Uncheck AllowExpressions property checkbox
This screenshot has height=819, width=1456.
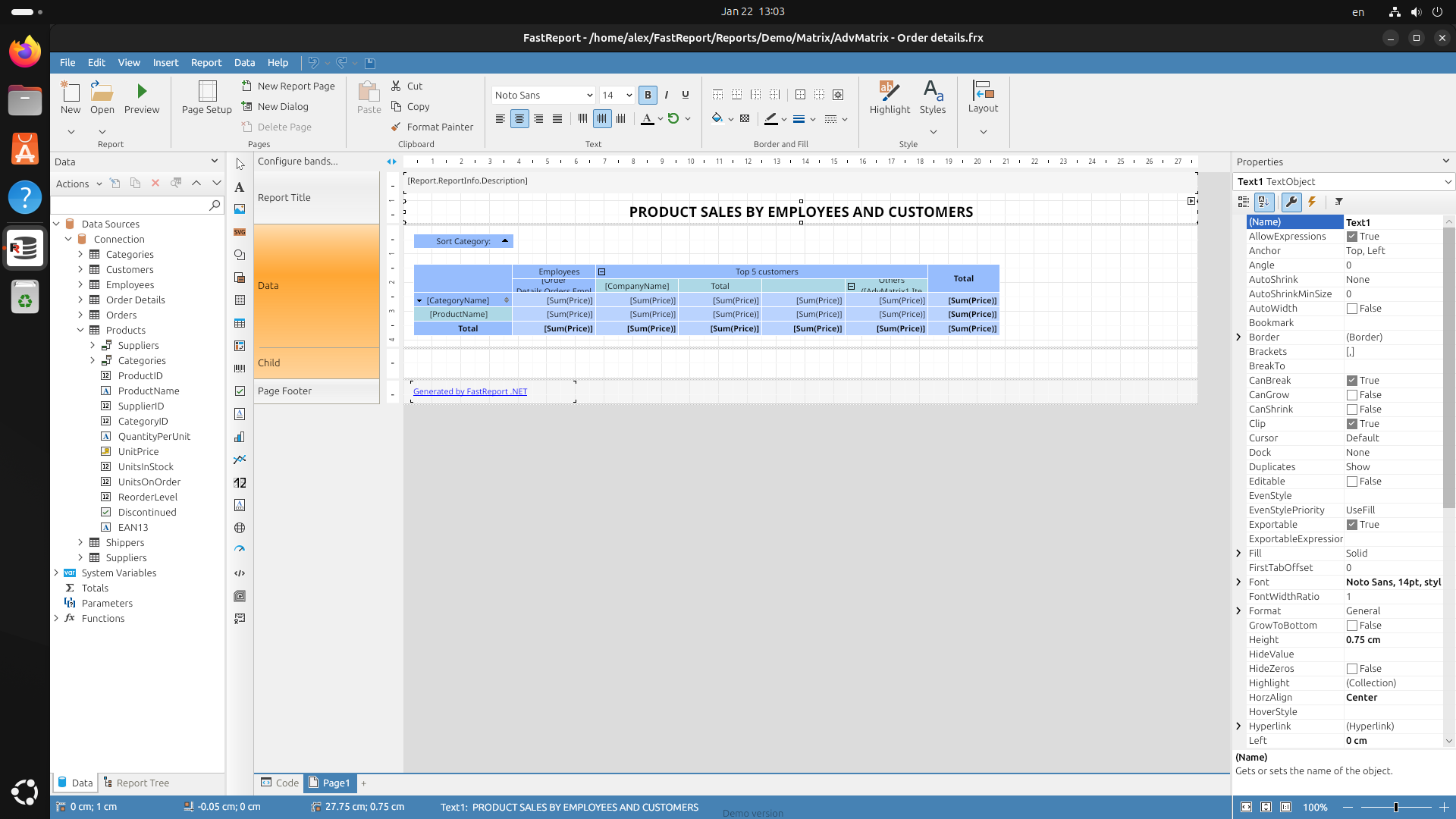1352,237
